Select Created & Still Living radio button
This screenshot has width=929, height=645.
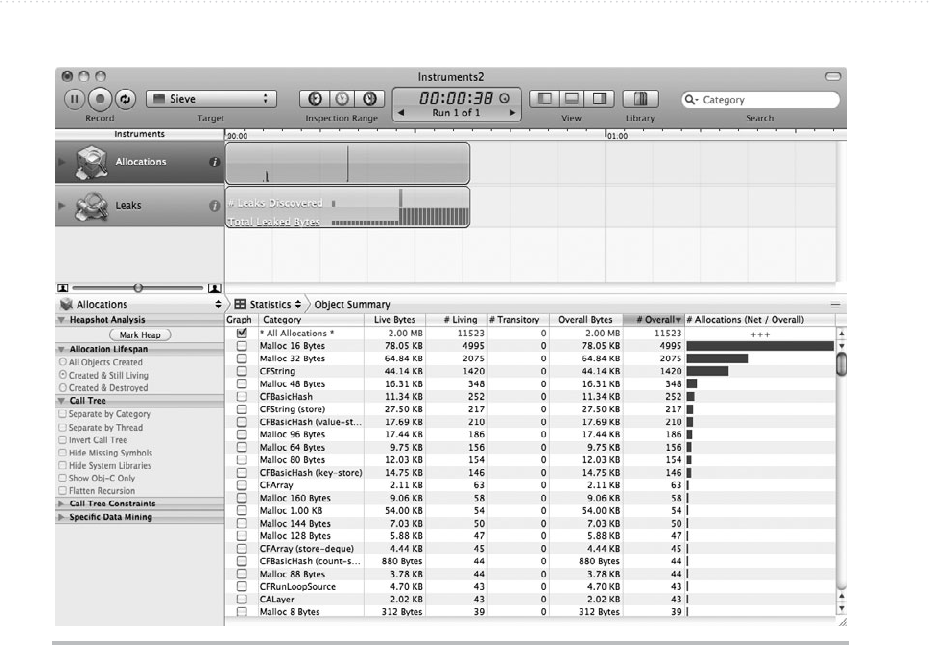point(63,375)
